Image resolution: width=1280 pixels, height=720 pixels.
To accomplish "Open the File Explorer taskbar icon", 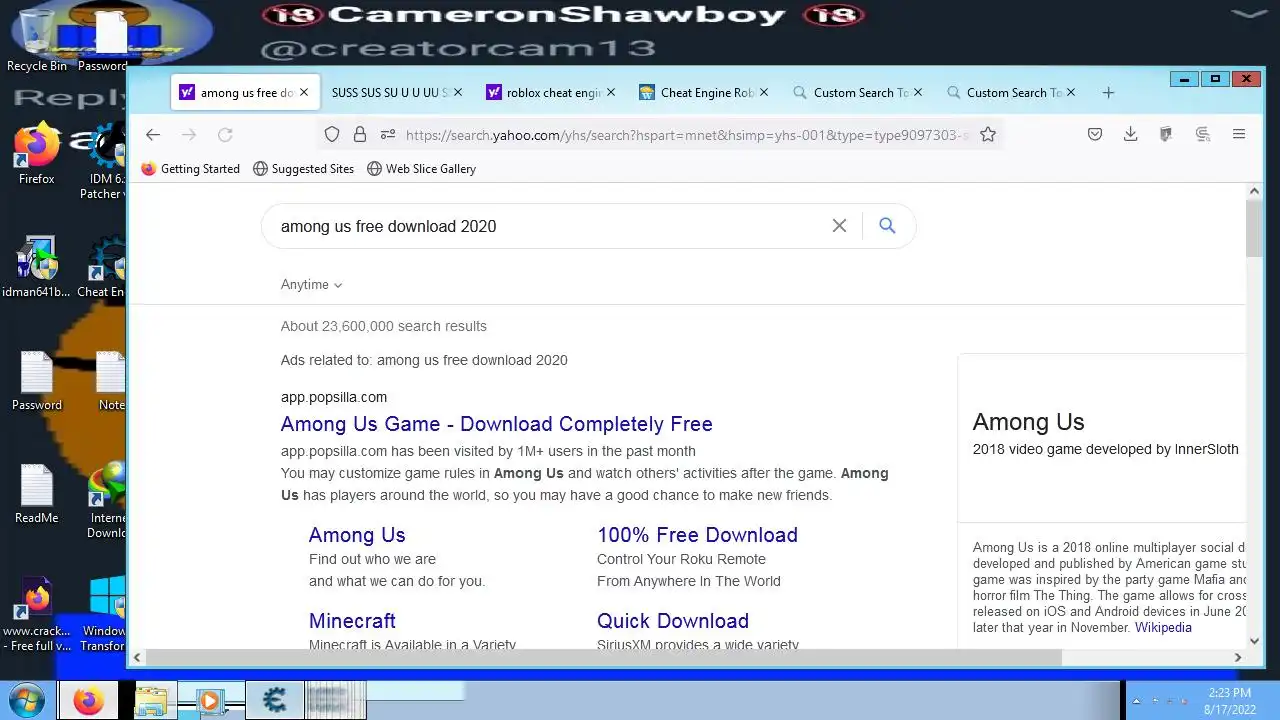I will tap(150, 700).
